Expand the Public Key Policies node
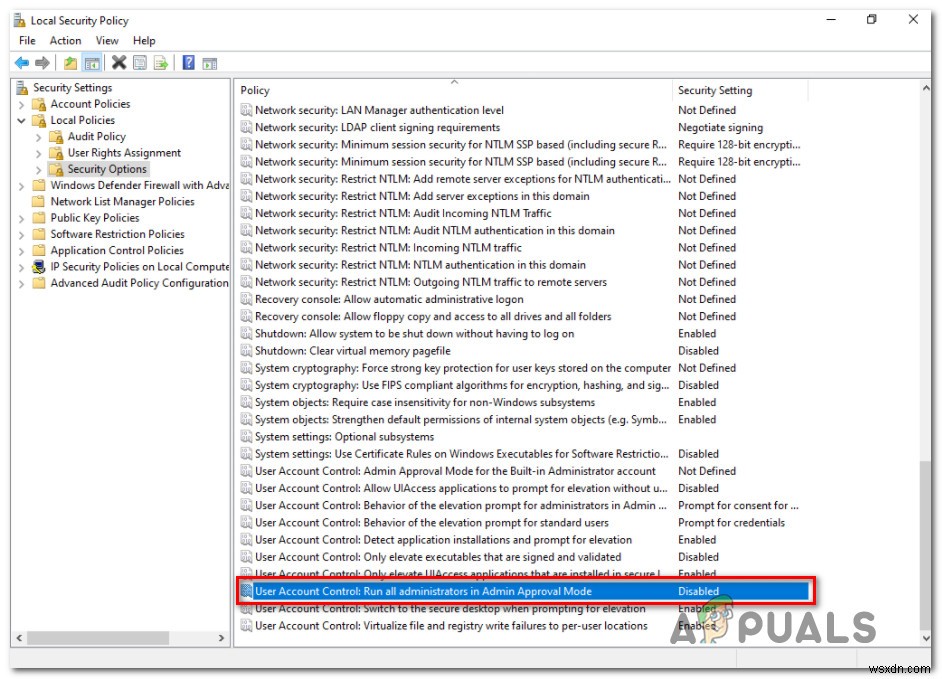The height and width of the screenshot is (679, 942). (x=22, y=218)
